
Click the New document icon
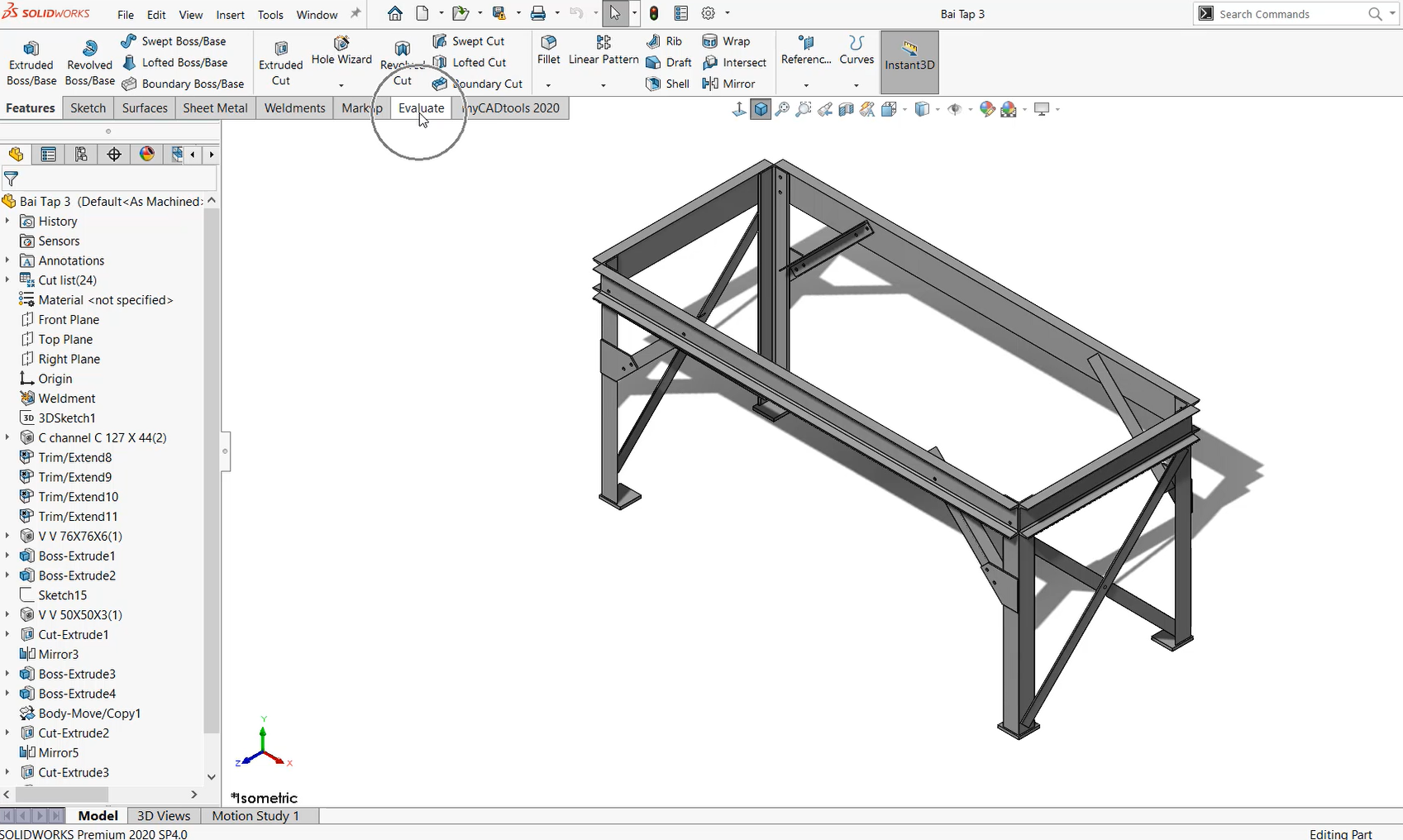tap(422, 13)
